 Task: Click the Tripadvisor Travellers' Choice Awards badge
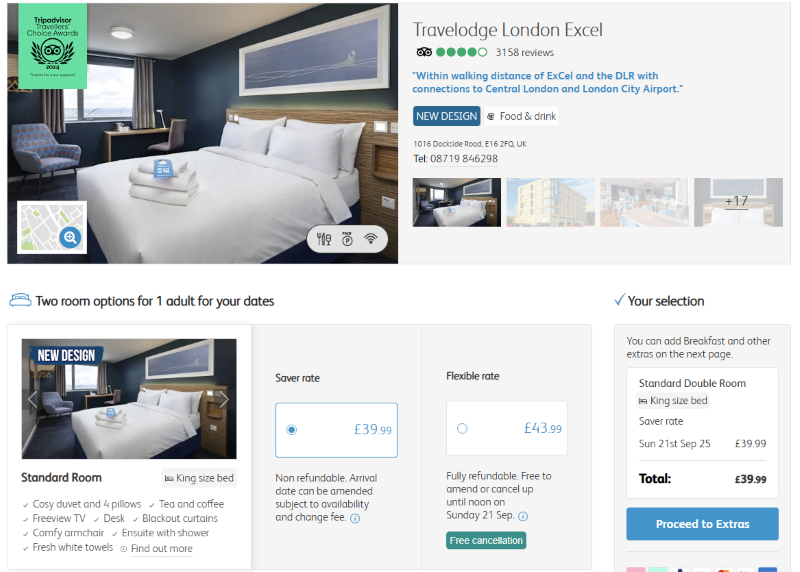(x=53, y=46)
